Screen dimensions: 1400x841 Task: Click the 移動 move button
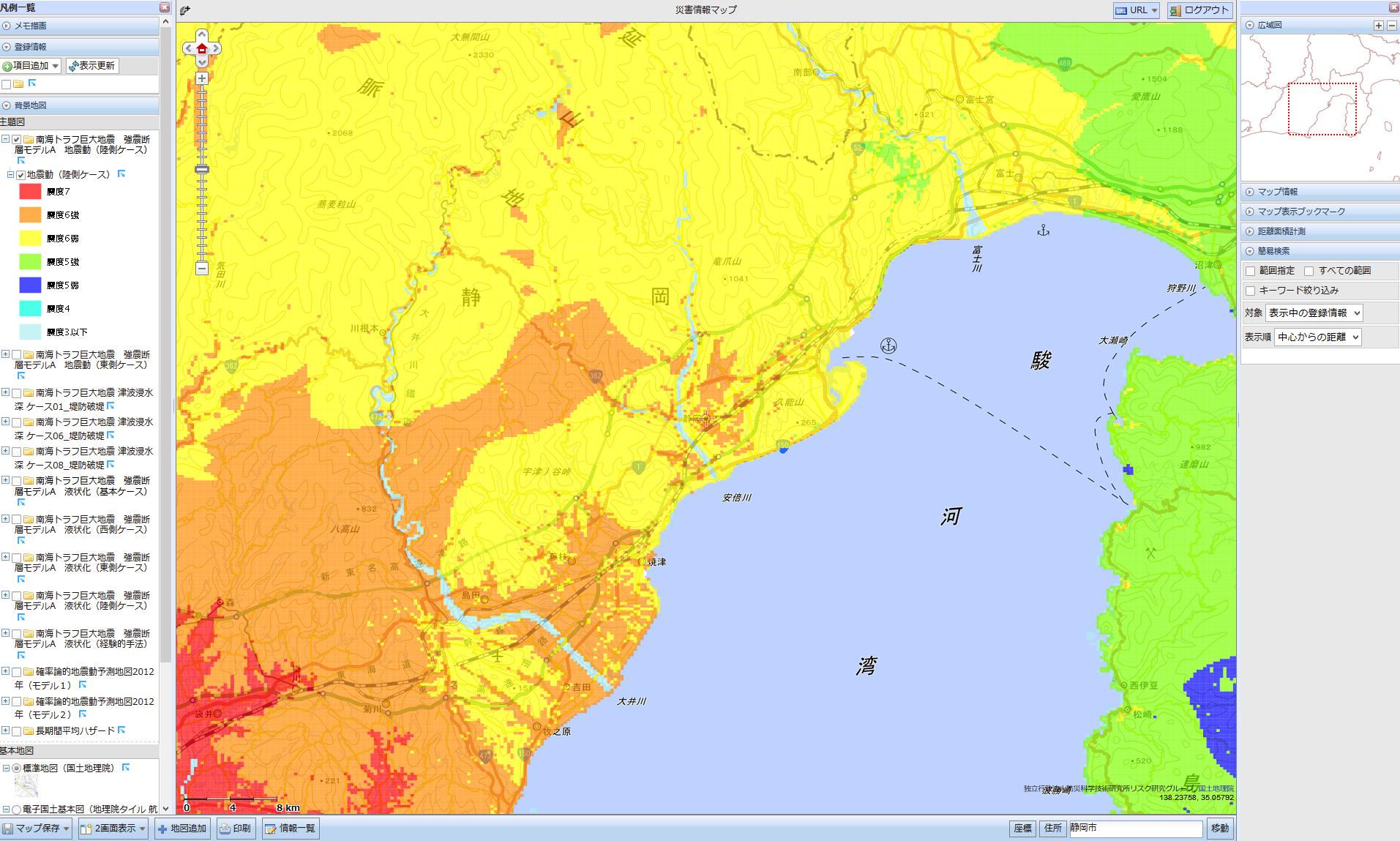coord(1219,828)
